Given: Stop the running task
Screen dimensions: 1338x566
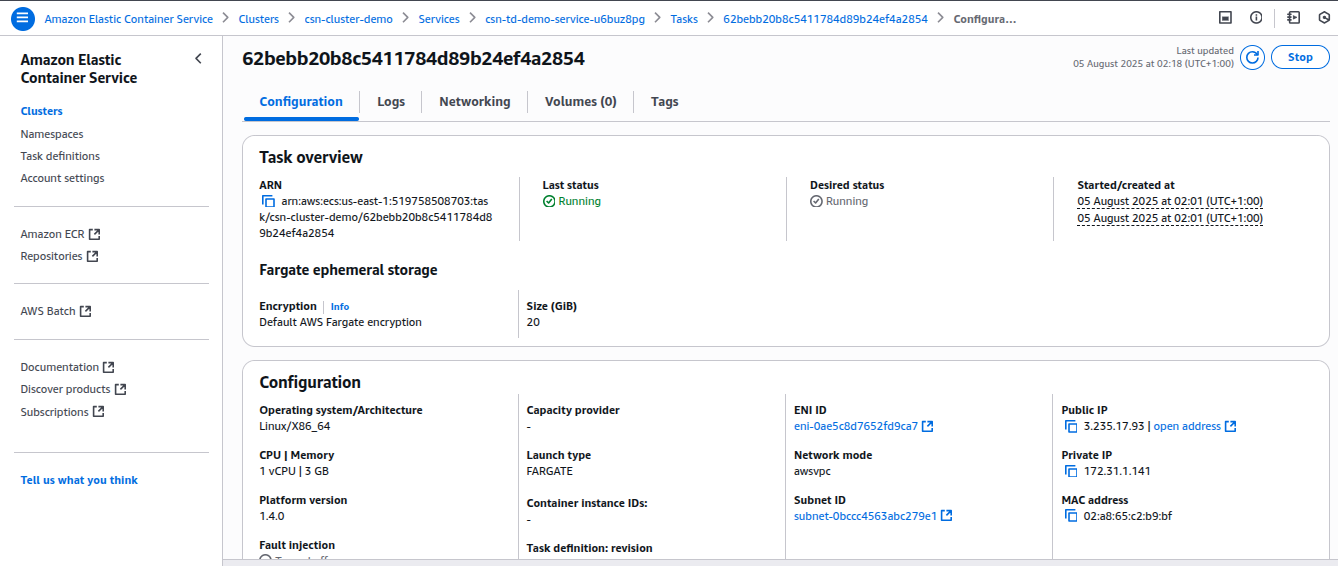Looking at the screenshot, I should 1300,57.
